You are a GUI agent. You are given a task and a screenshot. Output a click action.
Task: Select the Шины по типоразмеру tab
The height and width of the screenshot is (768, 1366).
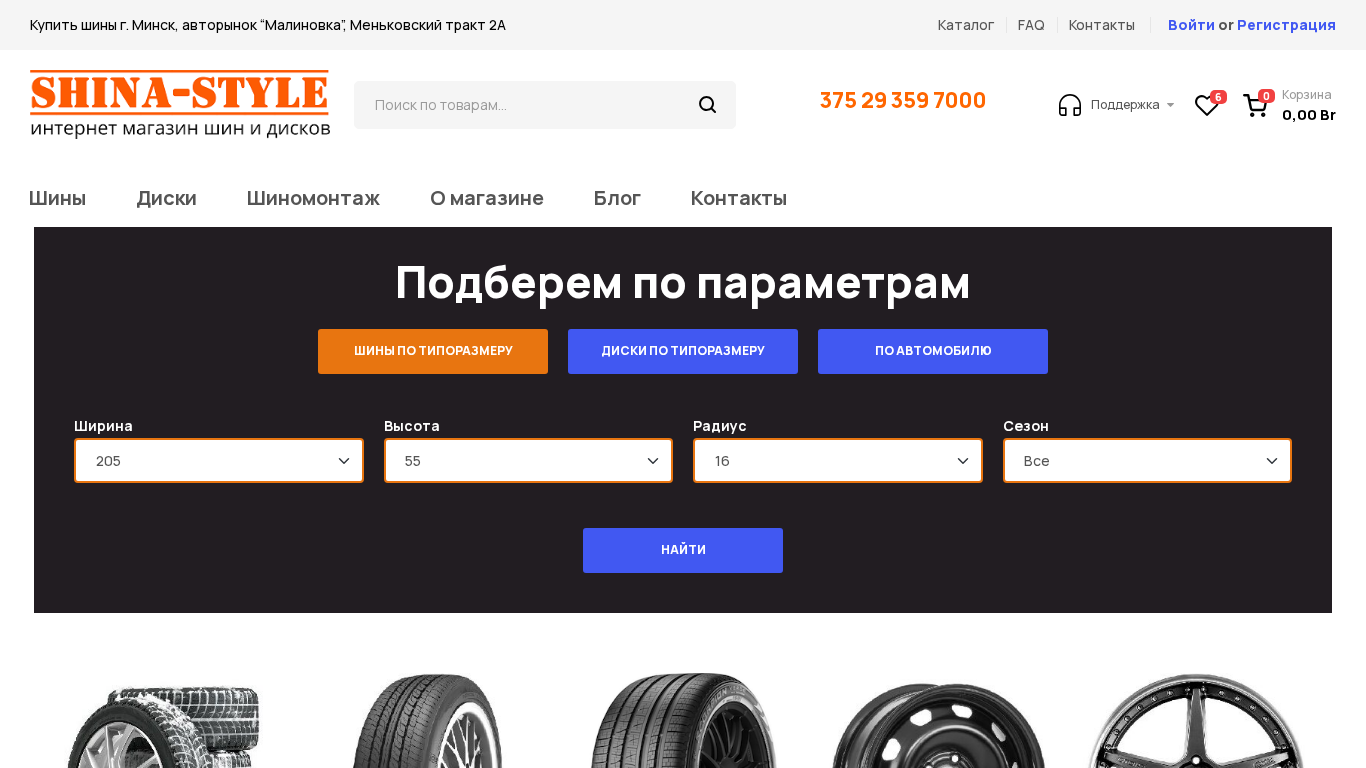point(433,351)
